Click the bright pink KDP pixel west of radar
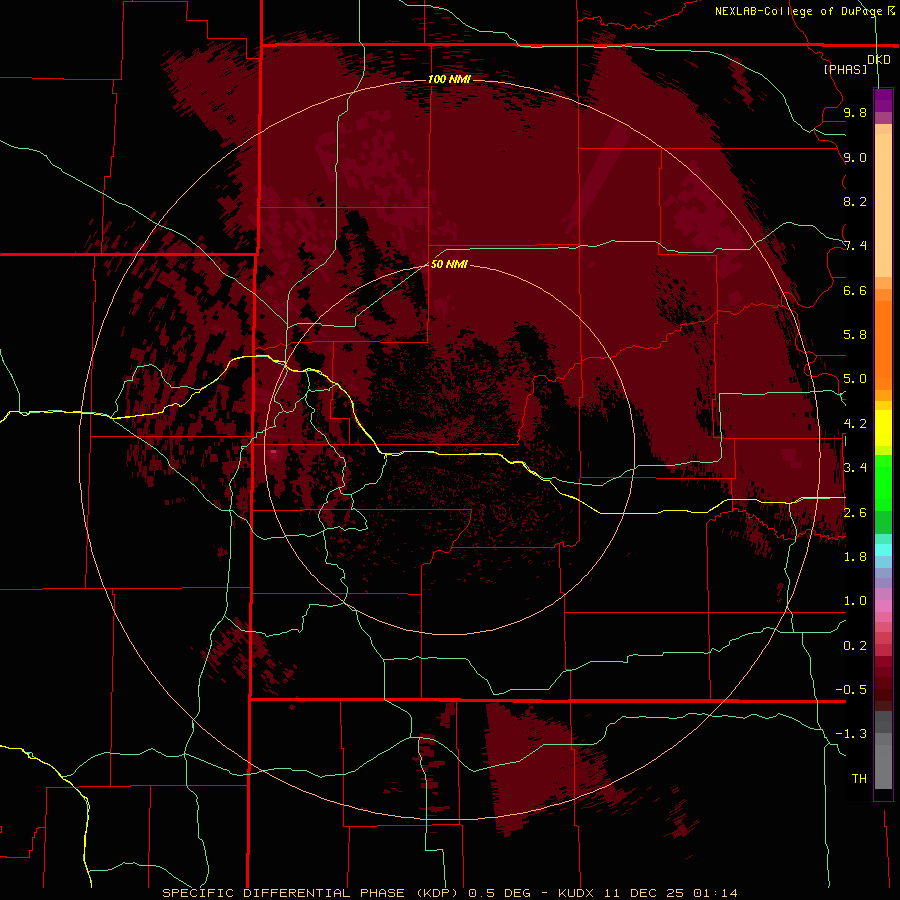Viewport: 900px width, 900px height. click(274, 452)
